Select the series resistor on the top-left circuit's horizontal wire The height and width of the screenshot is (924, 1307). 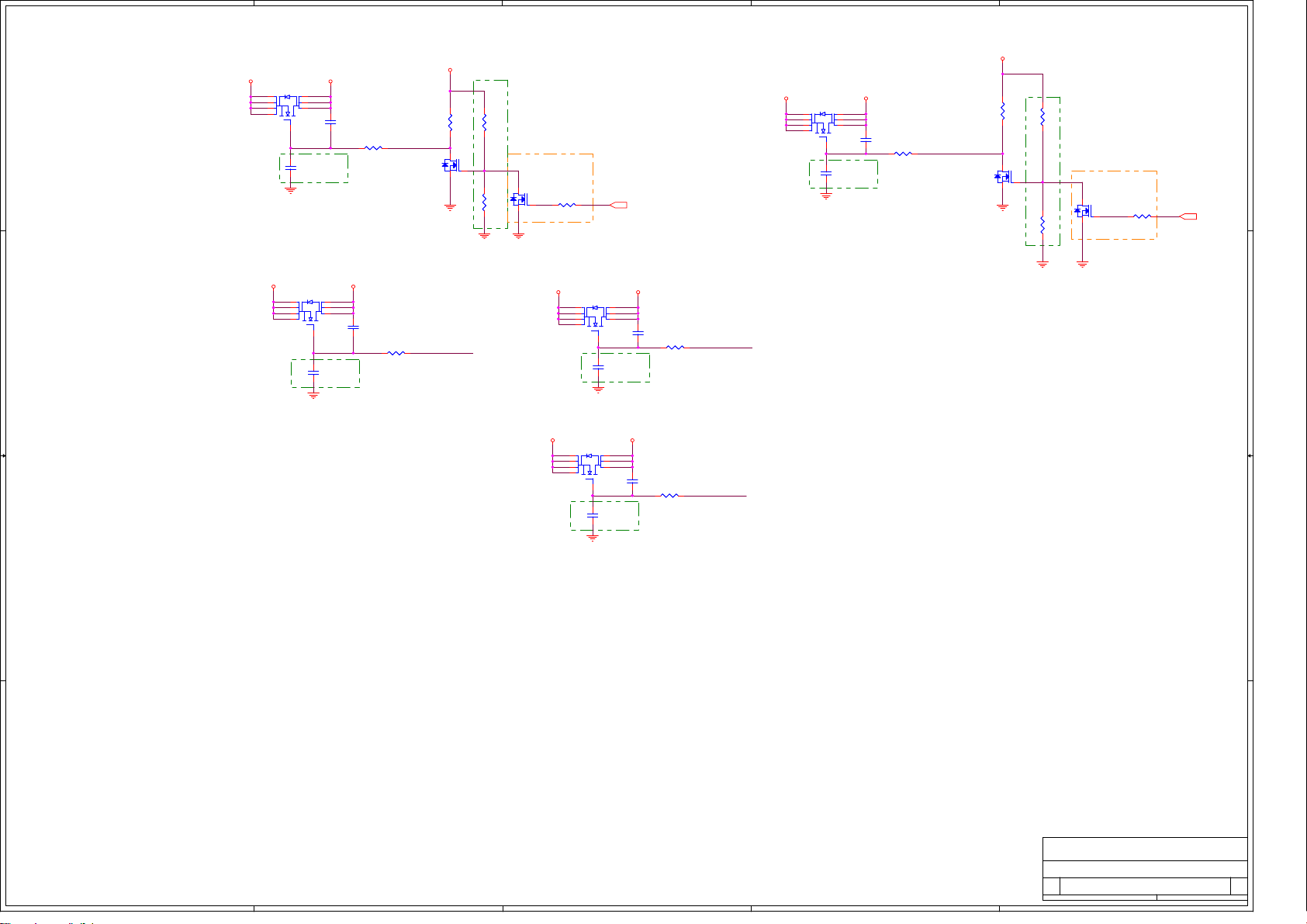pos(373,147)
